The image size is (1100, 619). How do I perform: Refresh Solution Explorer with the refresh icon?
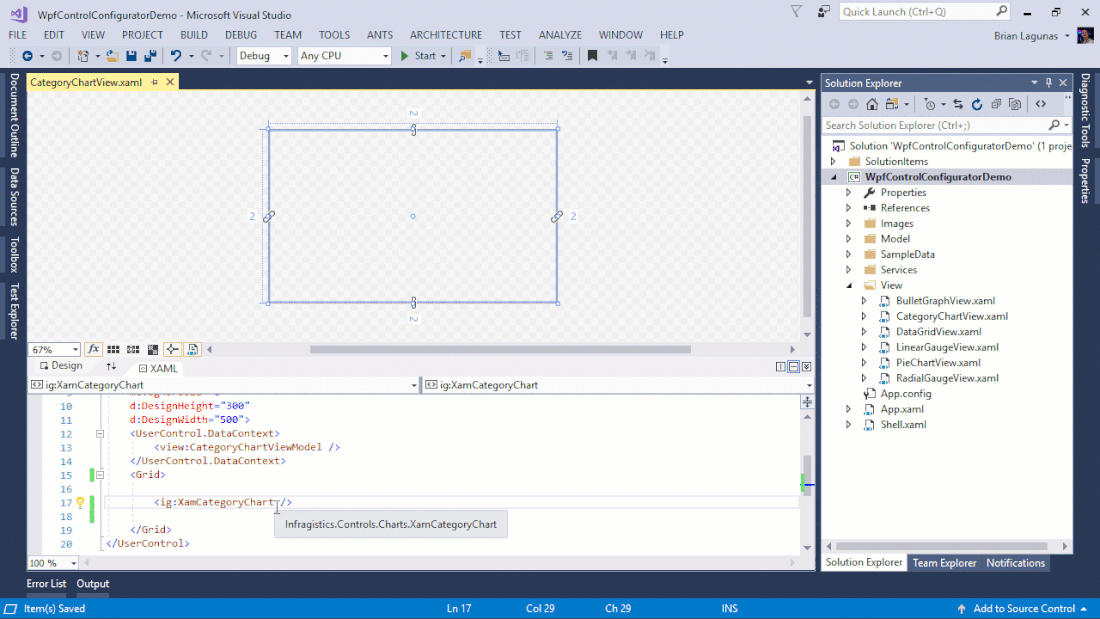pos(977,105)
